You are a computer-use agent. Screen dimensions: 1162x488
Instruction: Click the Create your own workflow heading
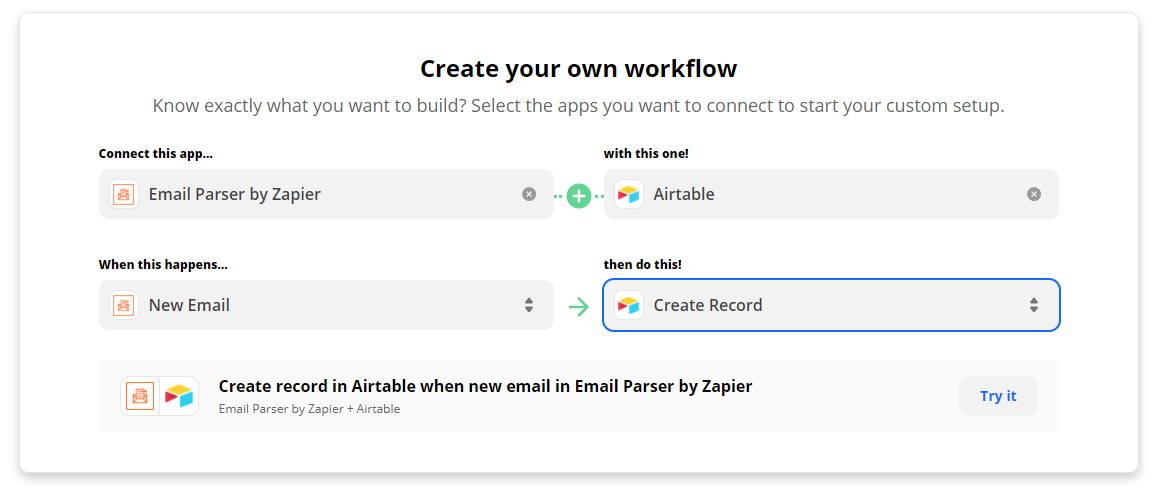coord(579,69)
